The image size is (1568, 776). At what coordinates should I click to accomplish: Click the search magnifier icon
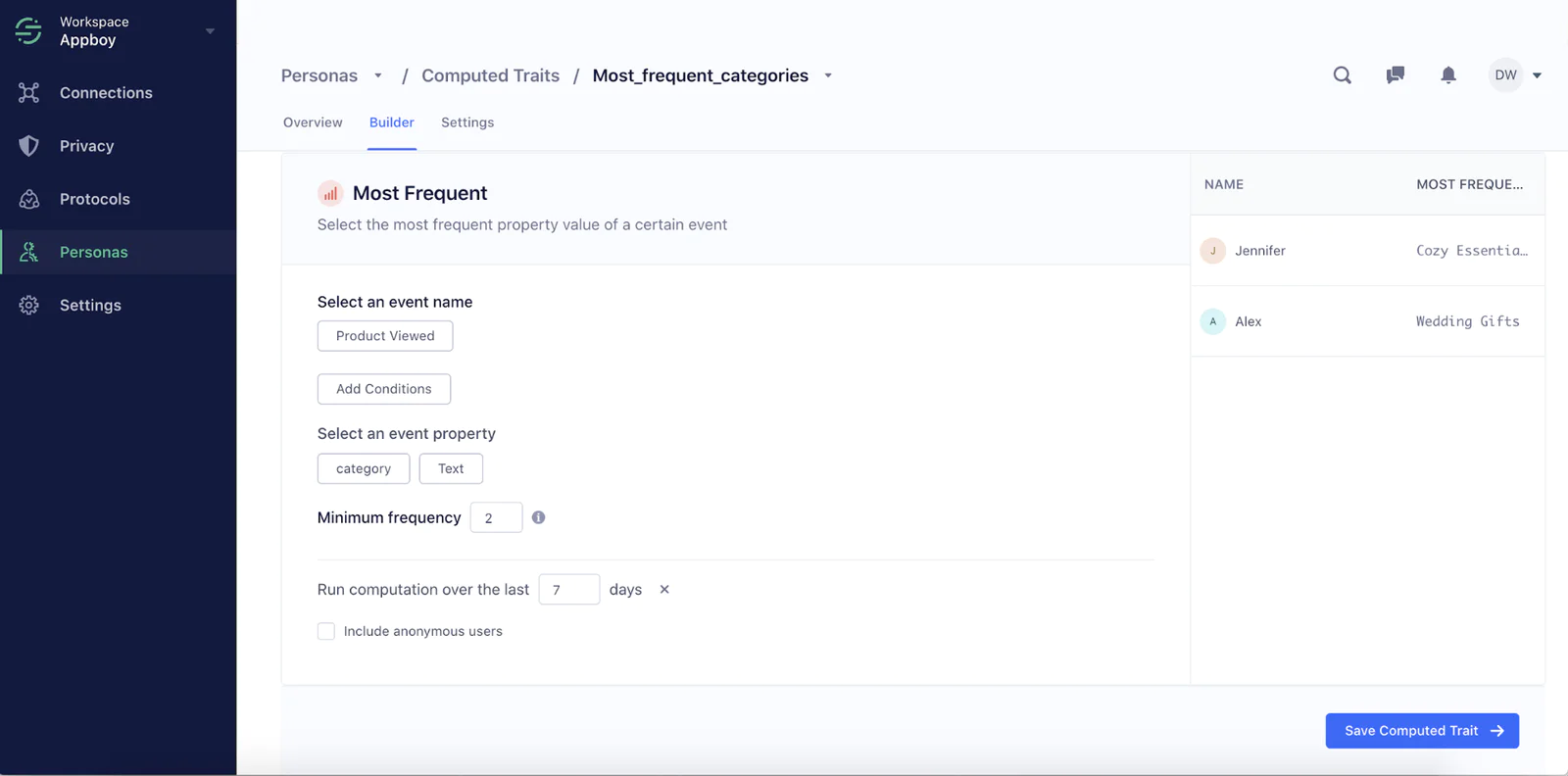pyautogui.click(x=1342, y=75)
